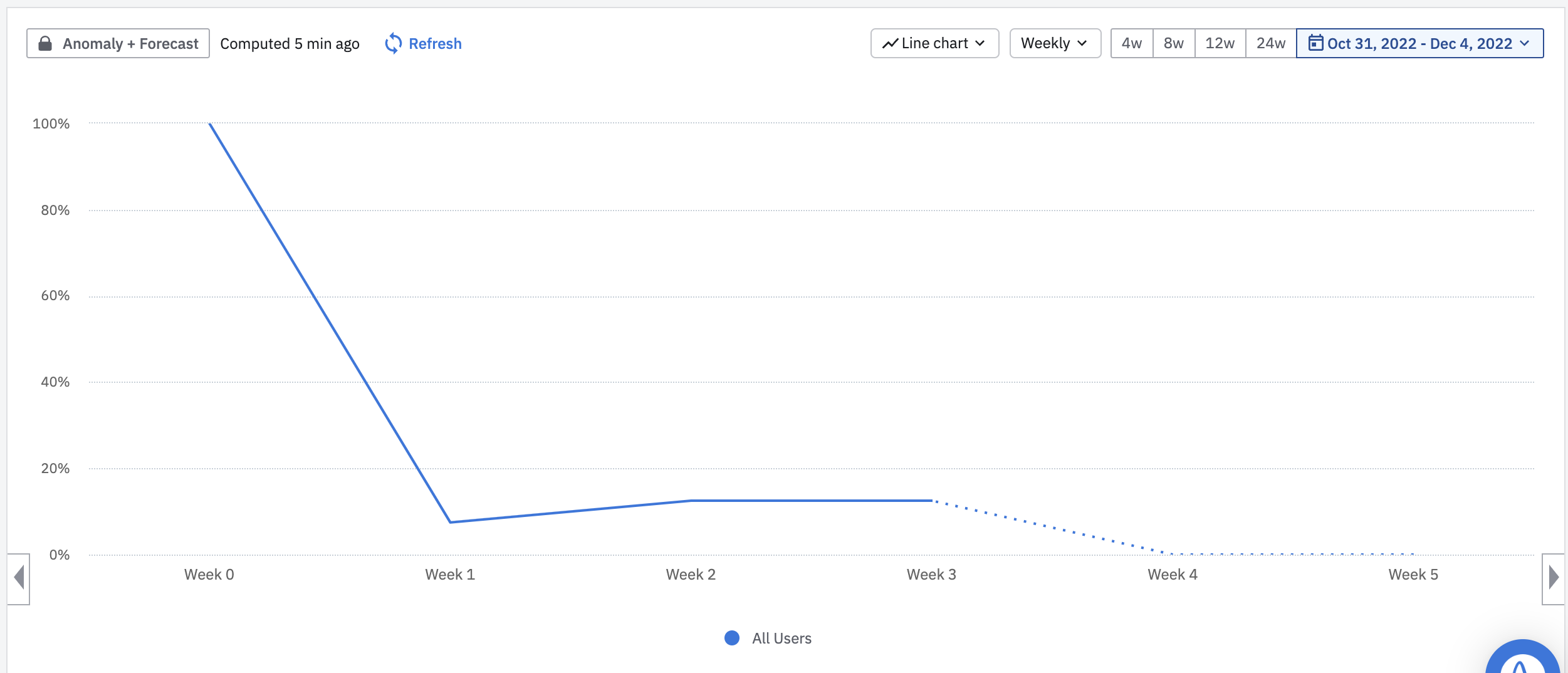Click the lock icon on Anomaly + Forecast
The width and height of the screenshot is (1568, 673).
[45, 43]
